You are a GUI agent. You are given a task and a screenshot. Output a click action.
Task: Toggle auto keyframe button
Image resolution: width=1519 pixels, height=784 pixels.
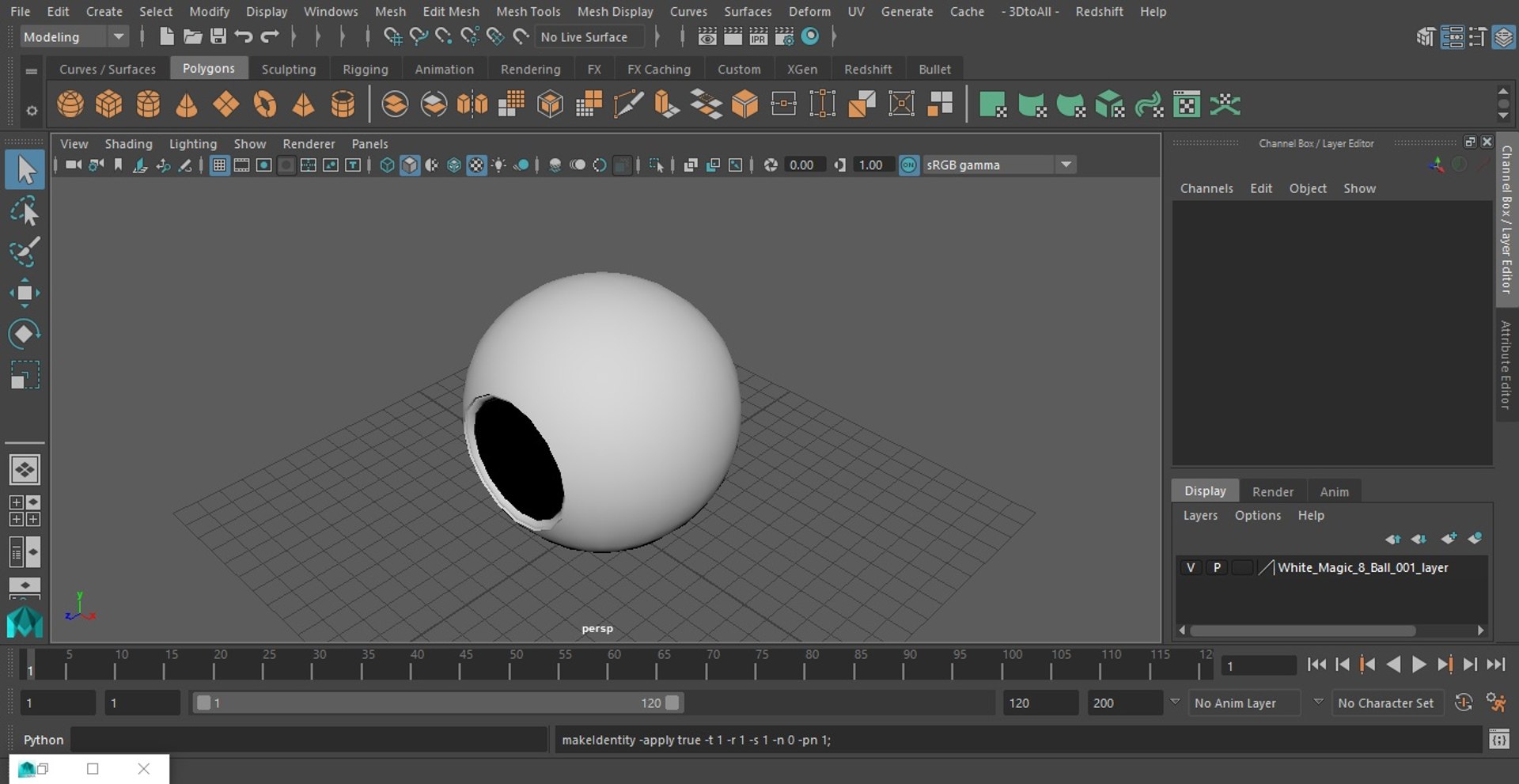[1464, 703]
